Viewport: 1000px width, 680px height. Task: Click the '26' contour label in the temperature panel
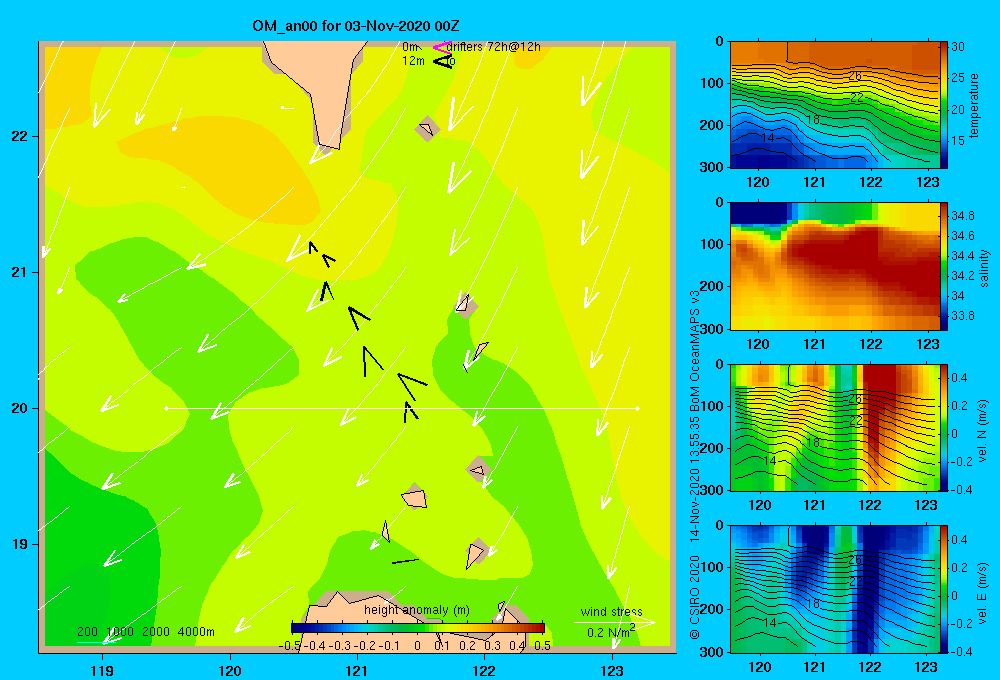click(855, 76)
